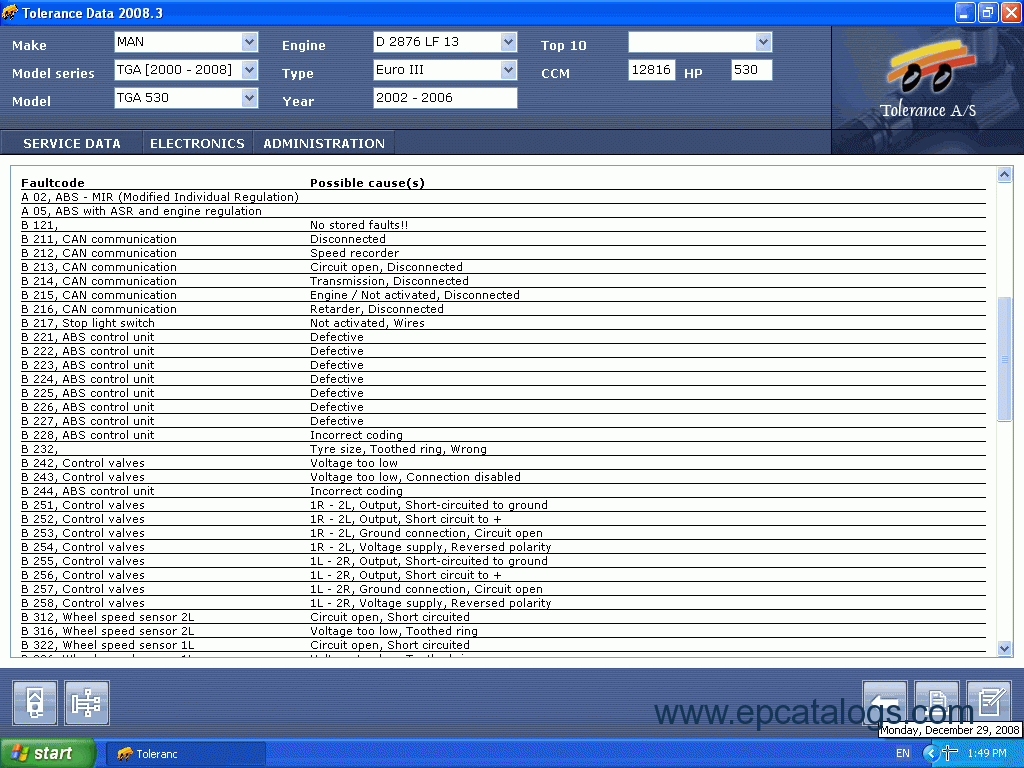Click the Year field showing 2002 - 2006
This screenshot has width=1024, height=768.
(x=445, y=98)
